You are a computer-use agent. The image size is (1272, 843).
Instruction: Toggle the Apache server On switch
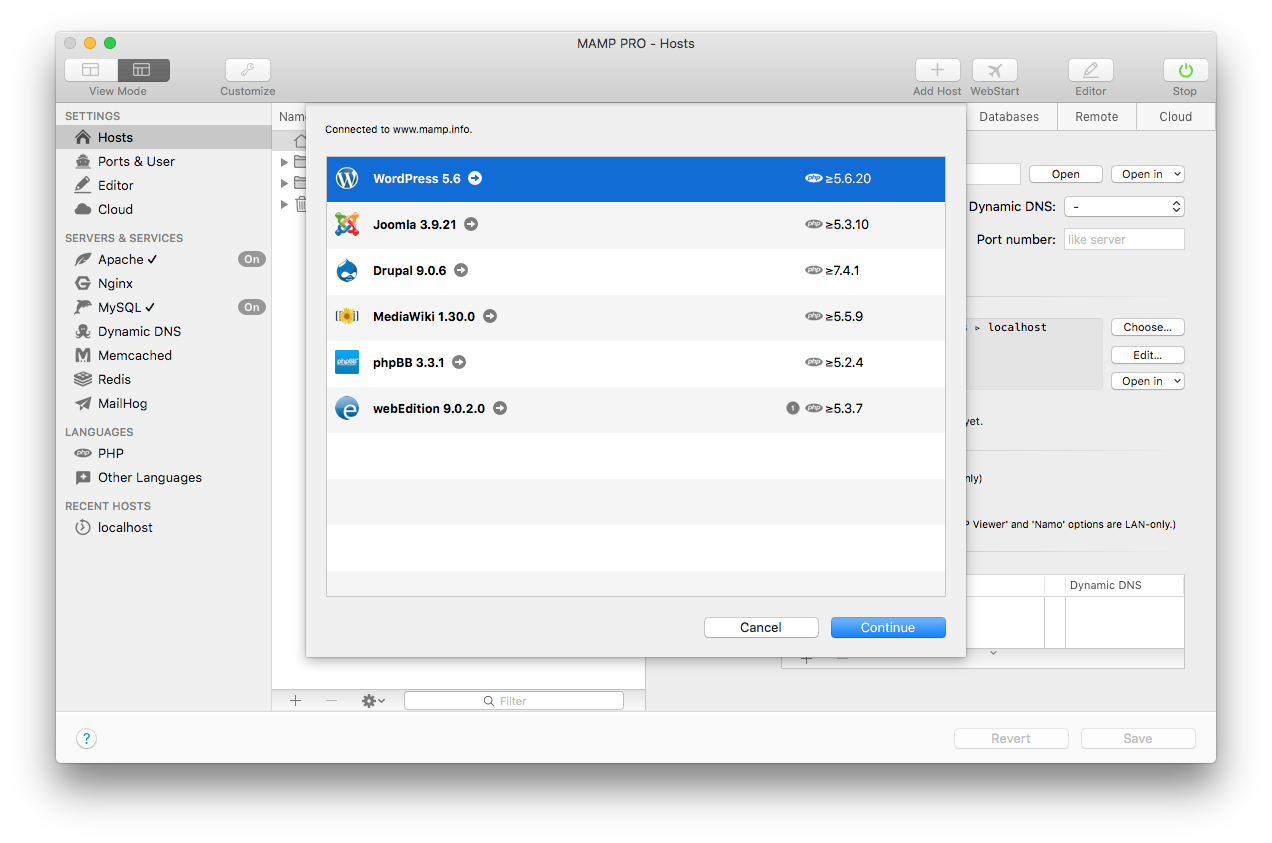[x=251, y=259]
